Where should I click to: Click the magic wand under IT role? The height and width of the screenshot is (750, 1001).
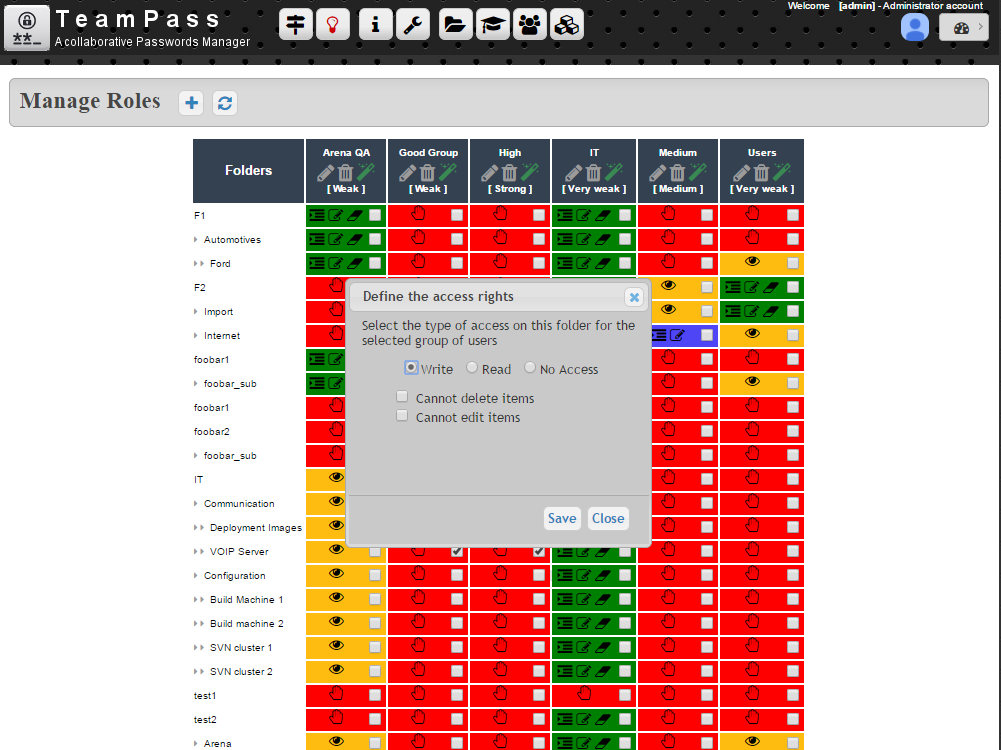click(x=614, y=172)
